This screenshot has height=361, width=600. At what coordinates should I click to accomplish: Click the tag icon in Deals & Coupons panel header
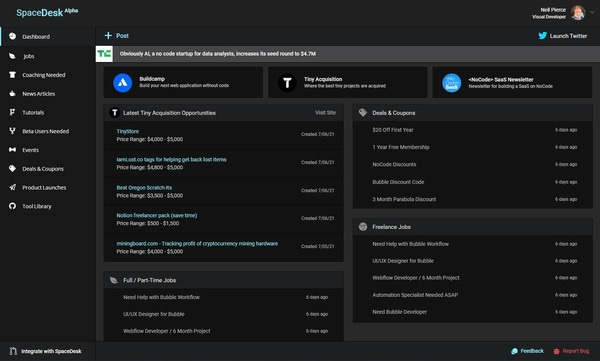coord(363,113)
